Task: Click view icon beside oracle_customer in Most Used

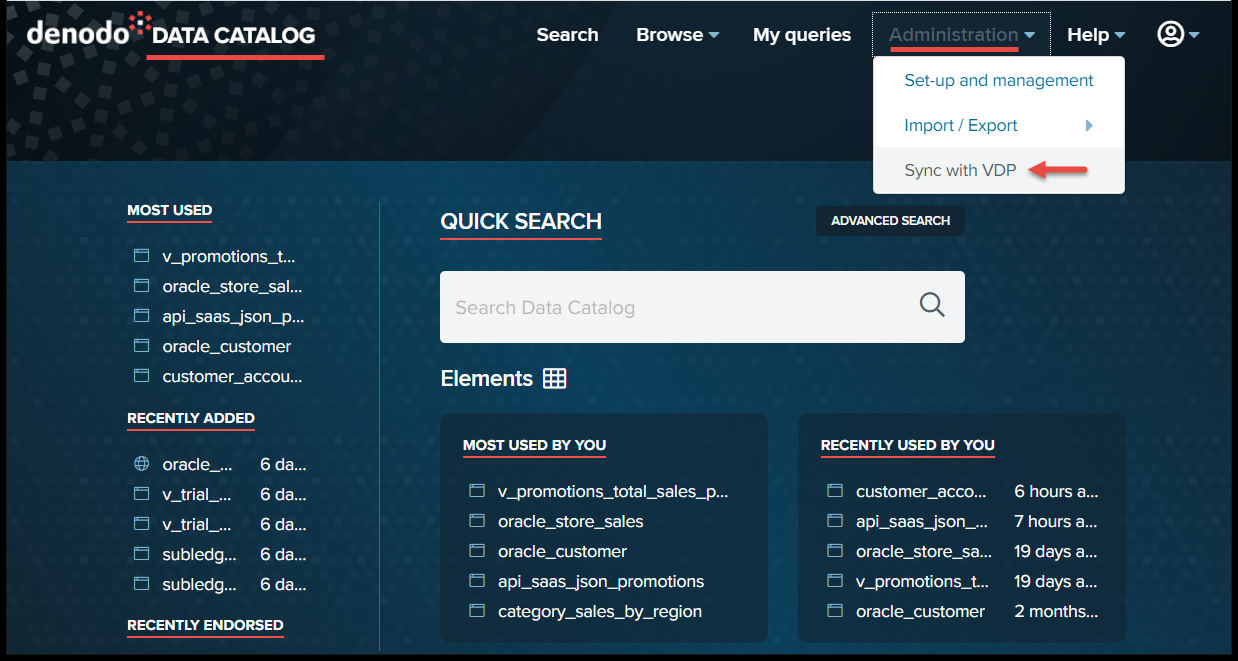Action: 141,346
